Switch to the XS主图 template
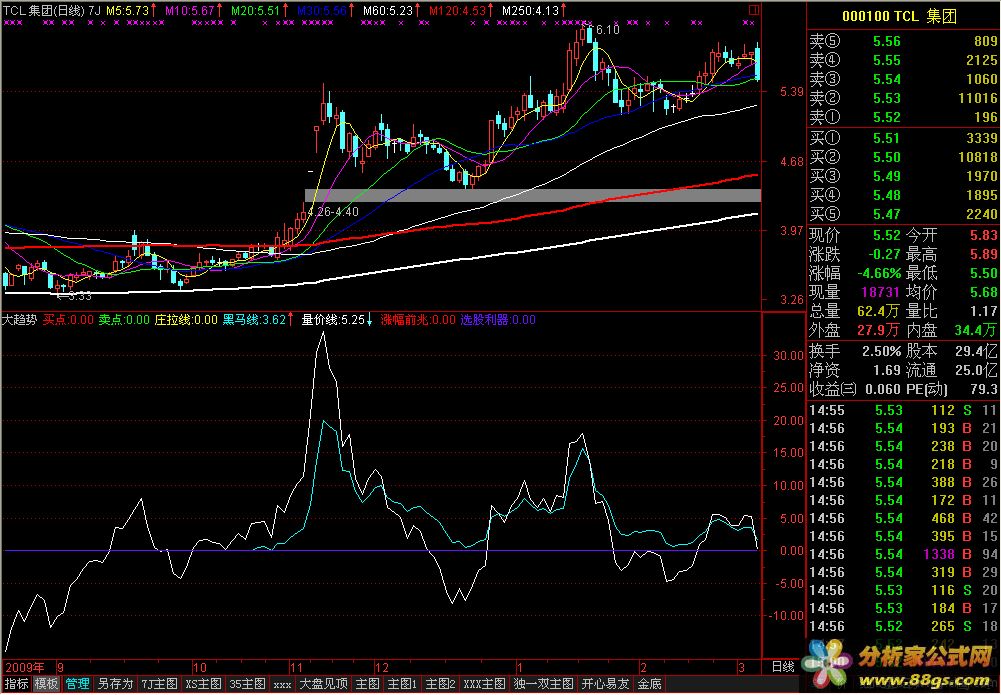The width and height of the screenshot is (1001, 695). 204,684
